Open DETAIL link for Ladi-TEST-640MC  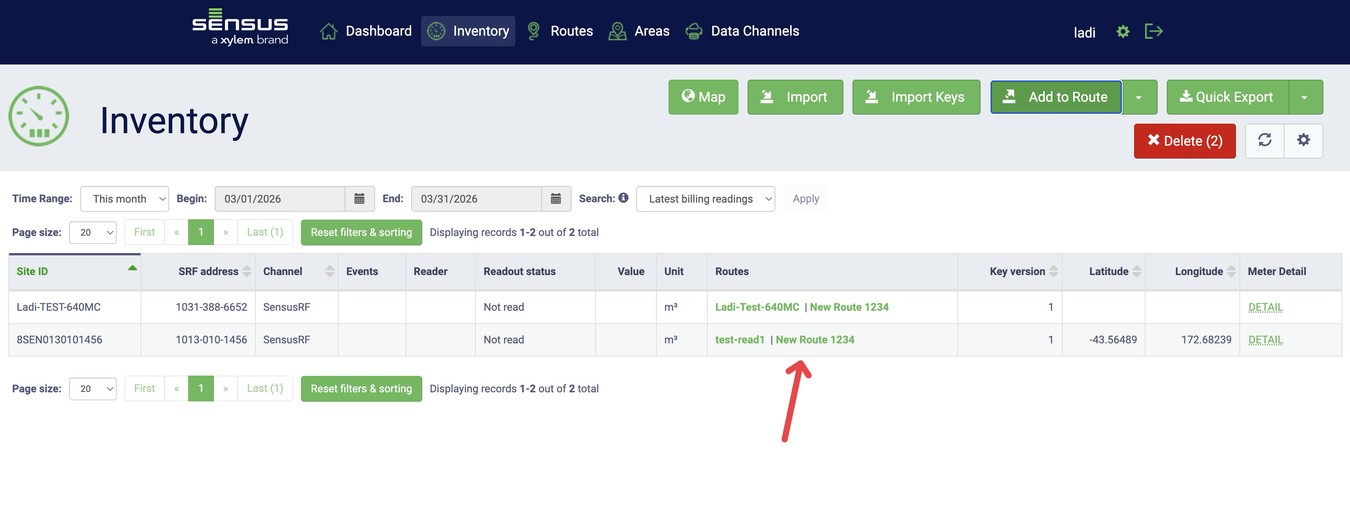tap(1265, 307)
